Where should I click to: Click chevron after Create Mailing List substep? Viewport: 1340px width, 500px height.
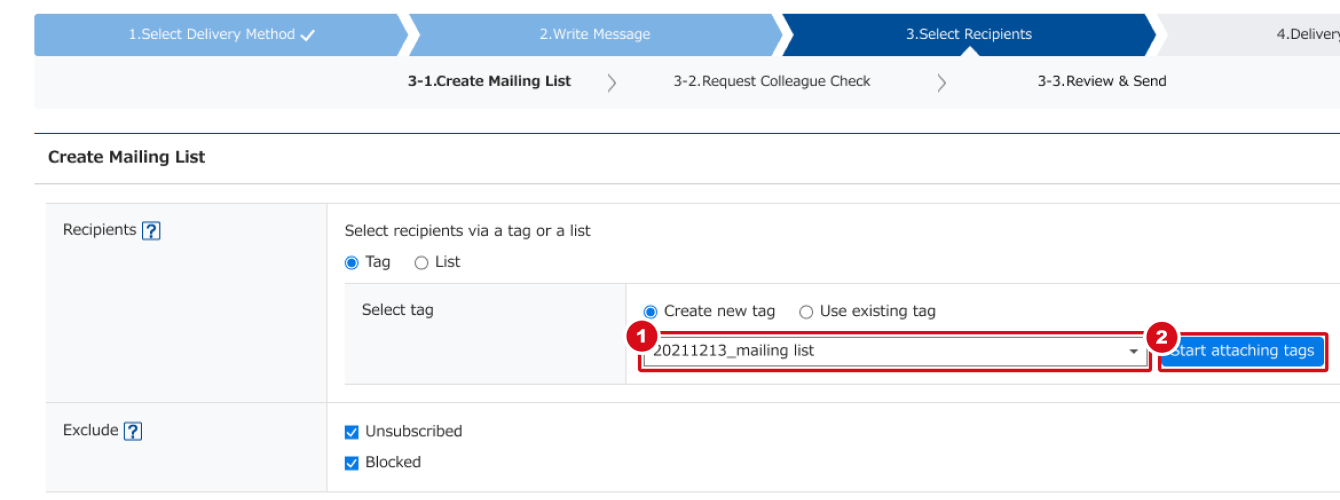(612, 83)
